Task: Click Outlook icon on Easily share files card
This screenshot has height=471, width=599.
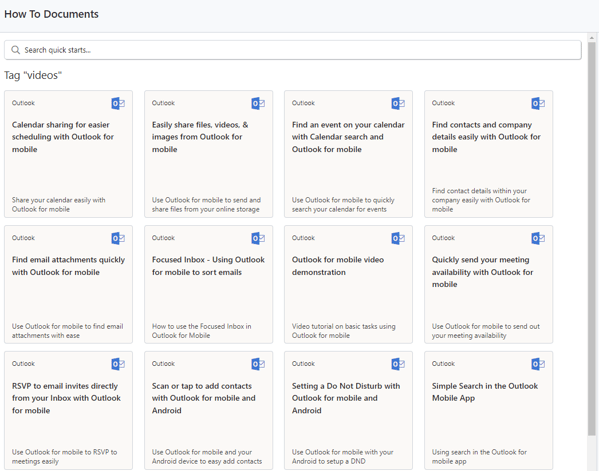Action: [258, 103]
